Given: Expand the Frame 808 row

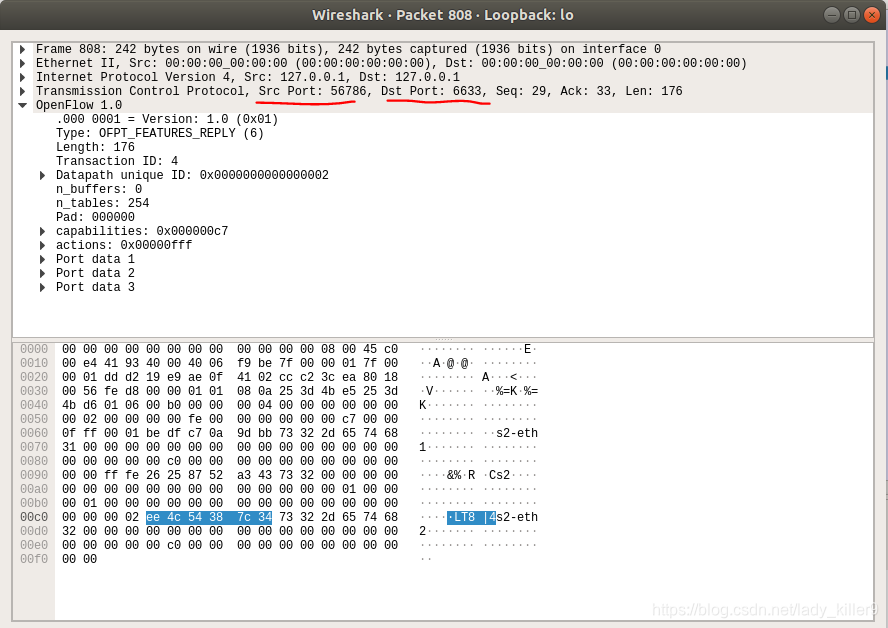Looking at the screenshot, I should click(x=23, y=49).
